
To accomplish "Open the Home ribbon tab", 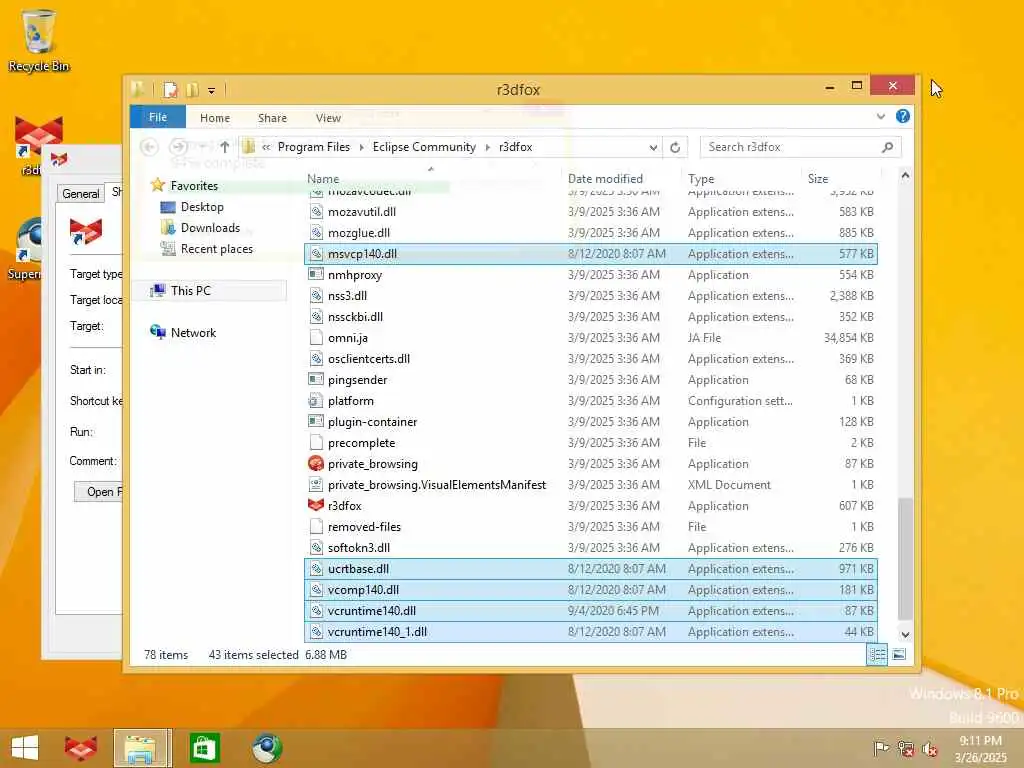I will (215, 118).
